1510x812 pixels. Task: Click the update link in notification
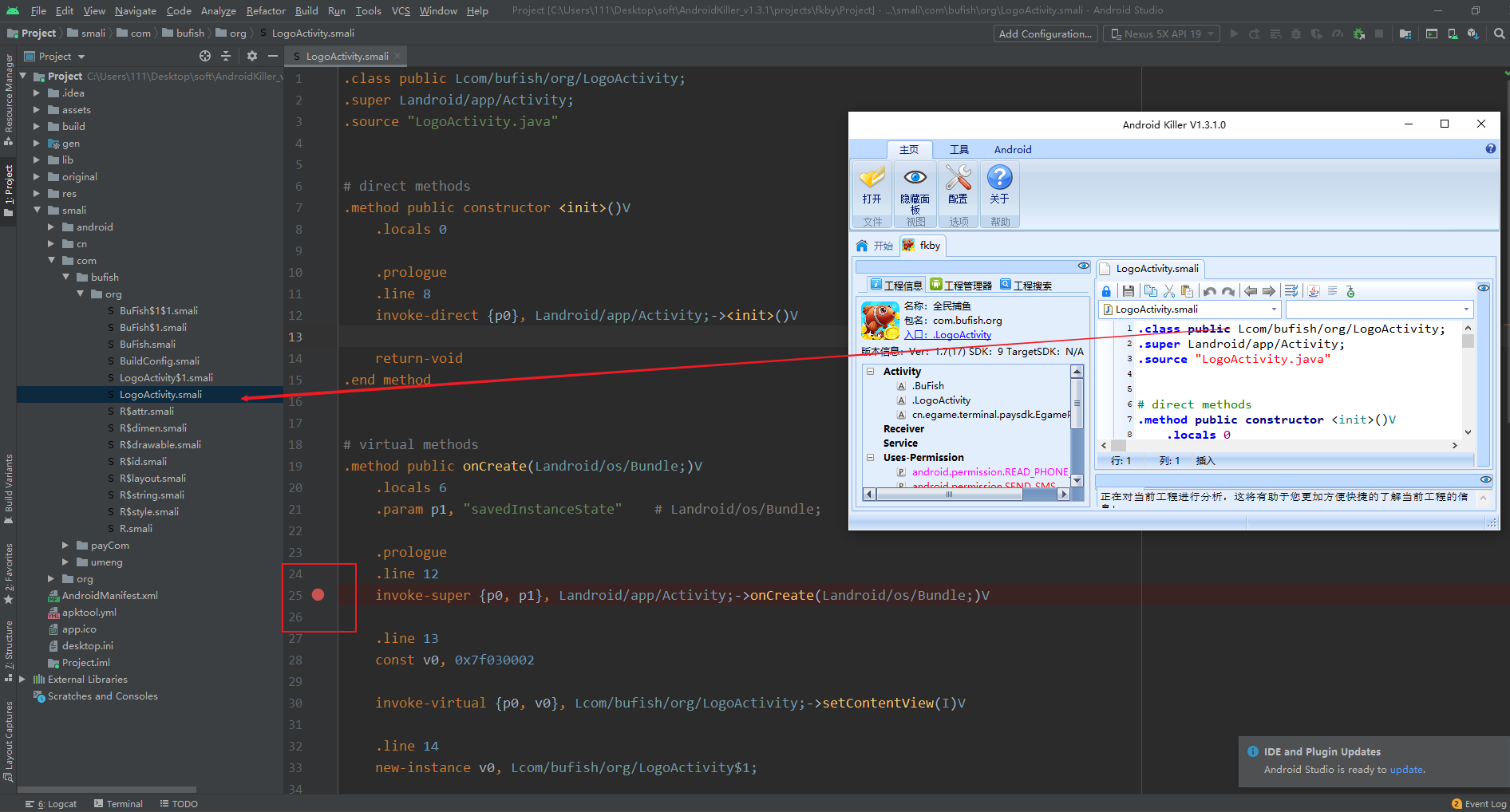(1405, 770)
